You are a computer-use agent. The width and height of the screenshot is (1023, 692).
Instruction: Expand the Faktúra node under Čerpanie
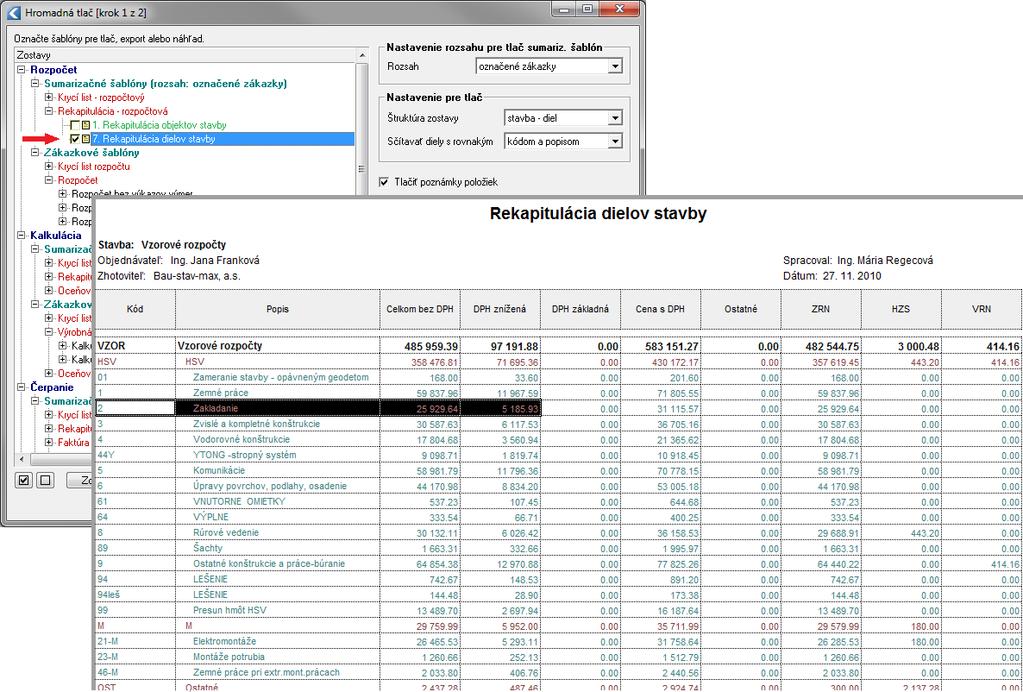[x=49, y=442]
